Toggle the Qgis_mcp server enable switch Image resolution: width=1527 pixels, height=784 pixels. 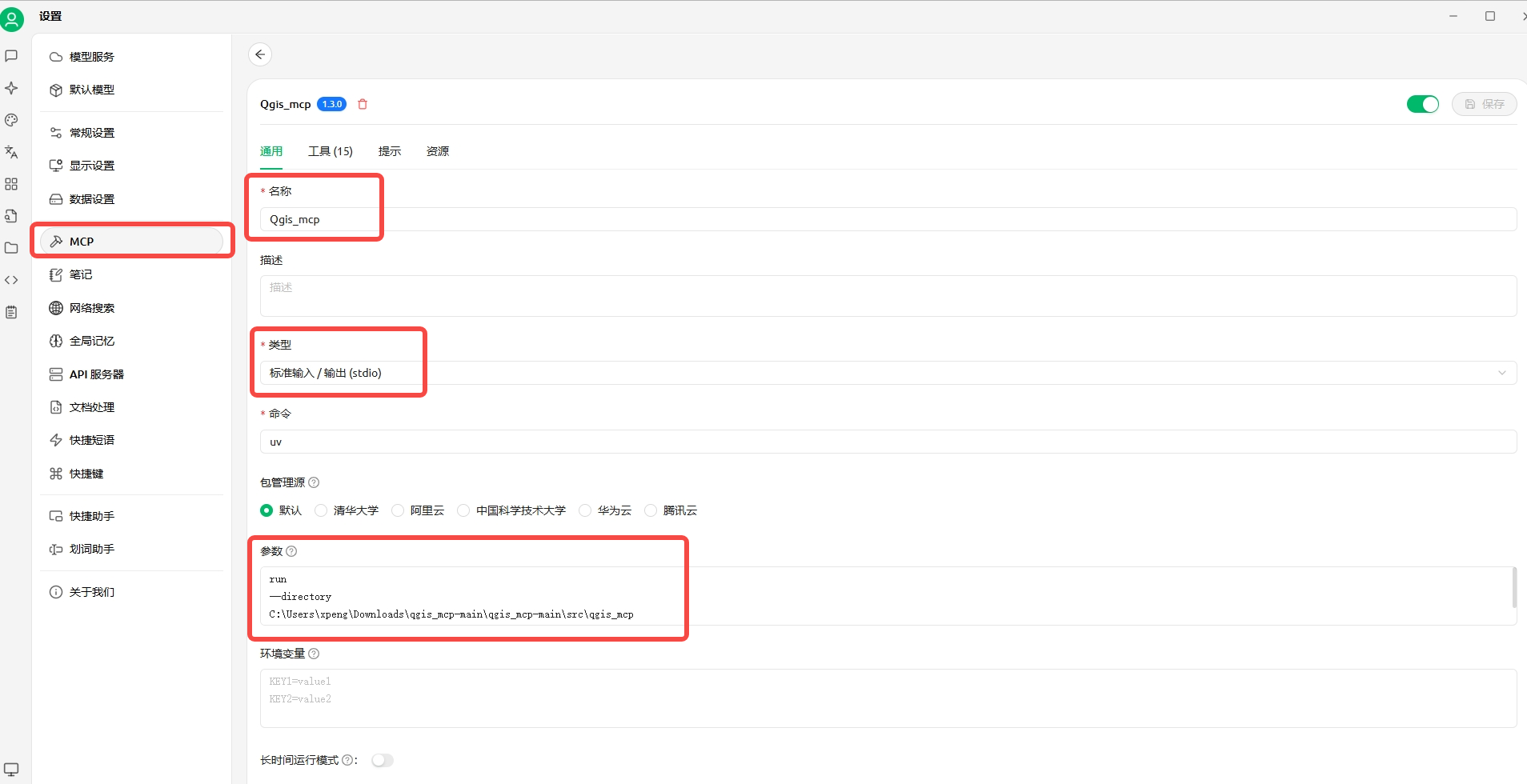click(1423, 104)
